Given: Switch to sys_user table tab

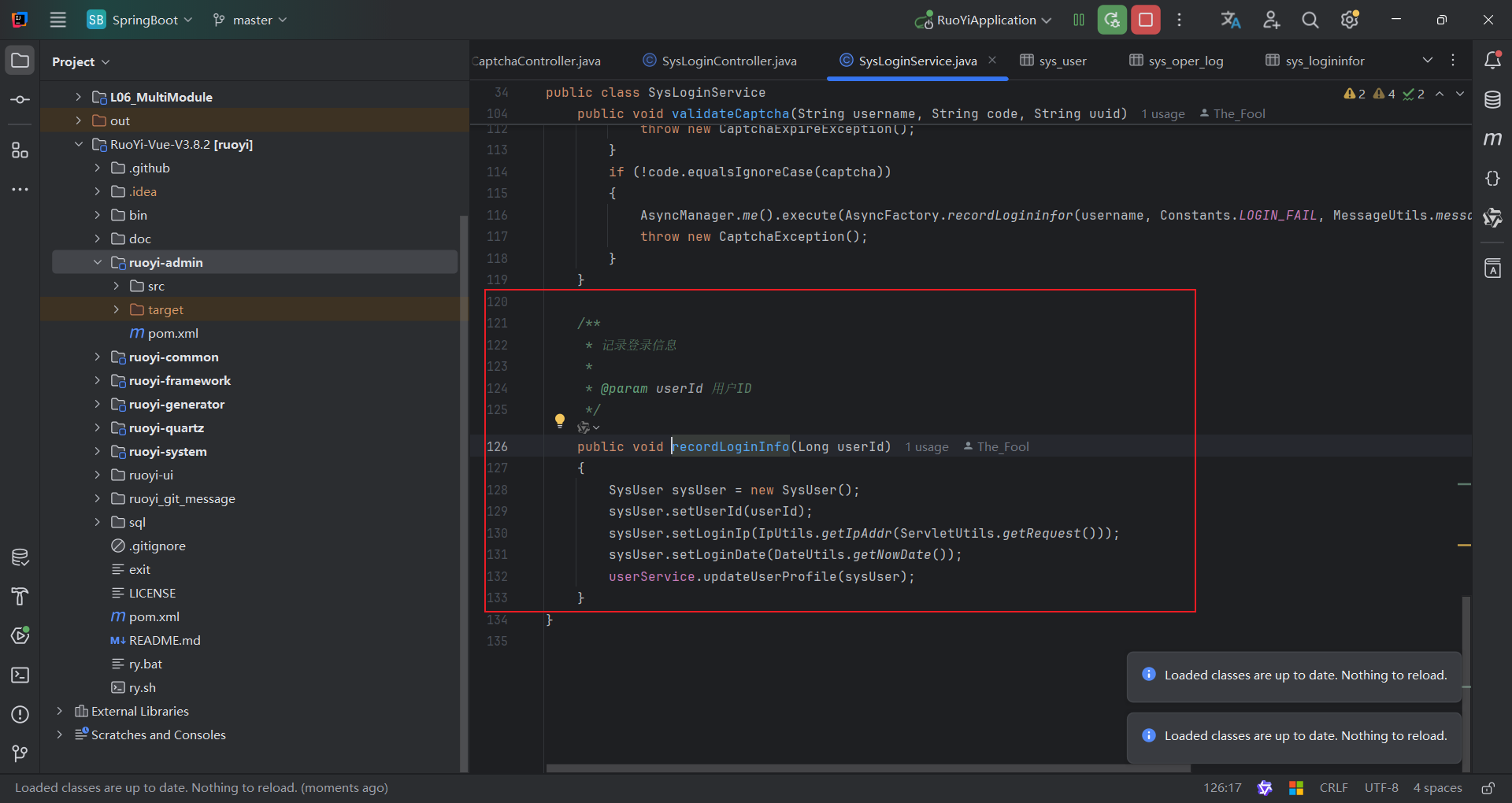Looking at the screenshot, I should tap(1053, 61).
